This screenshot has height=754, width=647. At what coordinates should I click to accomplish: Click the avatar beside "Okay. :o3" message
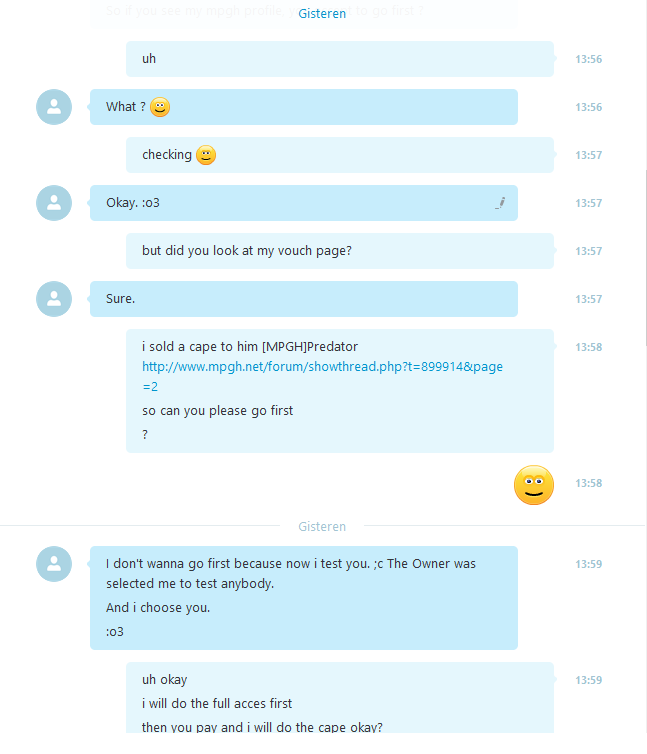(x=54, y=203)
